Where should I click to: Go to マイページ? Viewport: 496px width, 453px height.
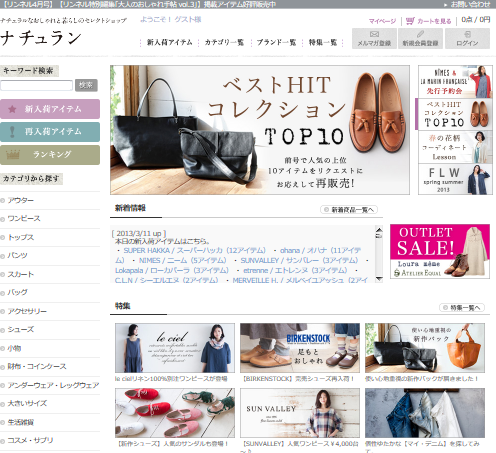382,21
